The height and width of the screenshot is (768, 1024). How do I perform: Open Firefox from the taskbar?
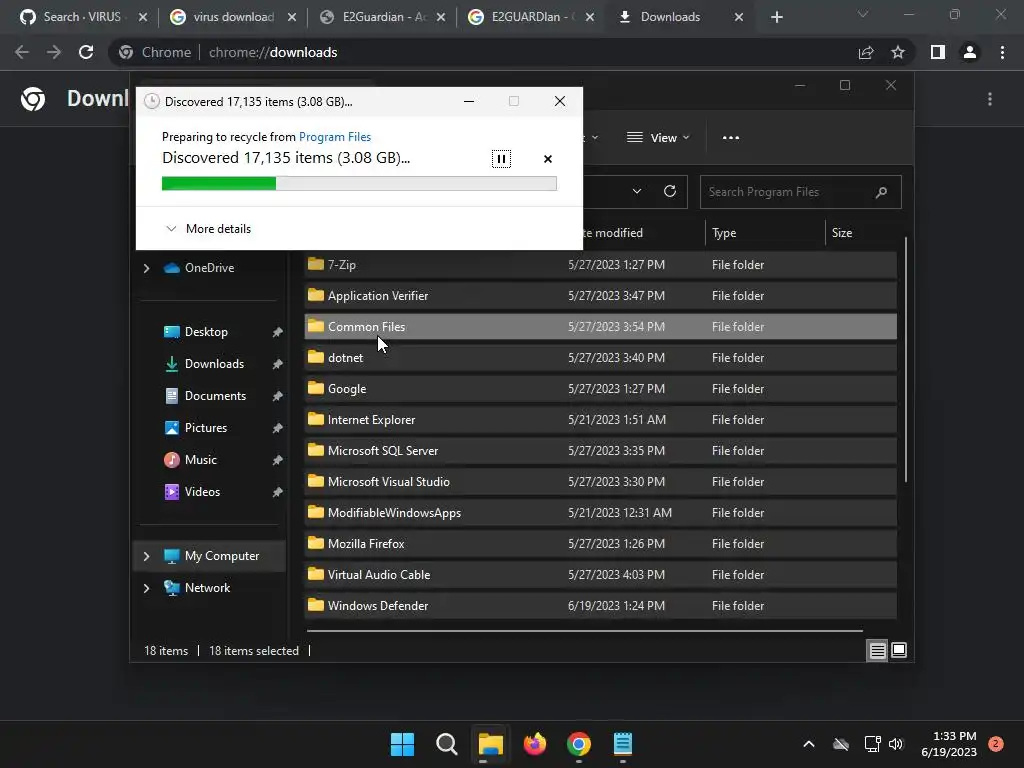pos(535,744)
